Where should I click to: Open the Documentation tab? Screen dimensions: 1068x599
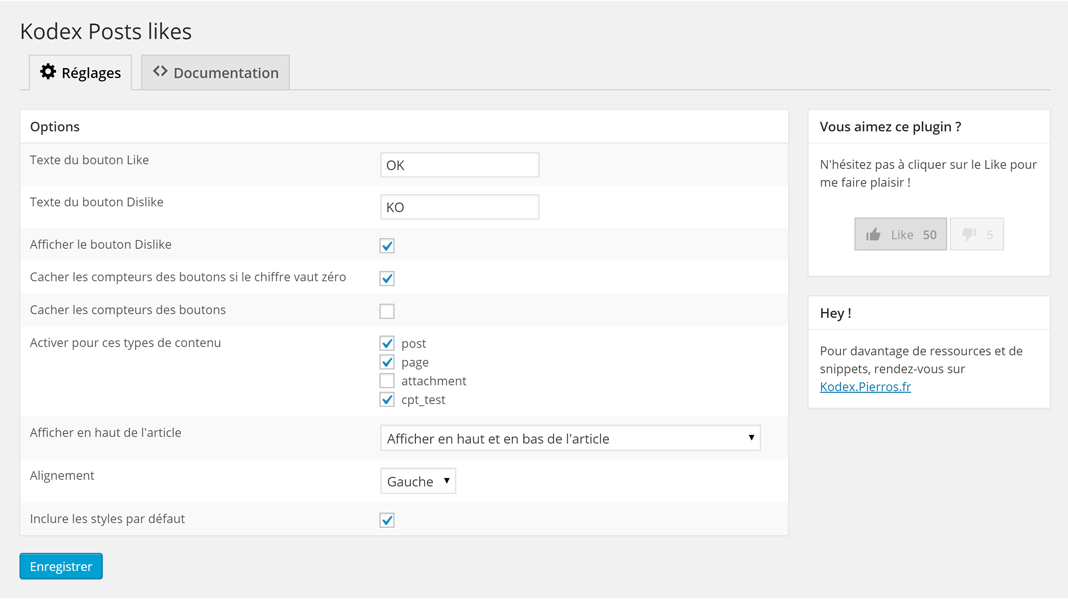216,73
